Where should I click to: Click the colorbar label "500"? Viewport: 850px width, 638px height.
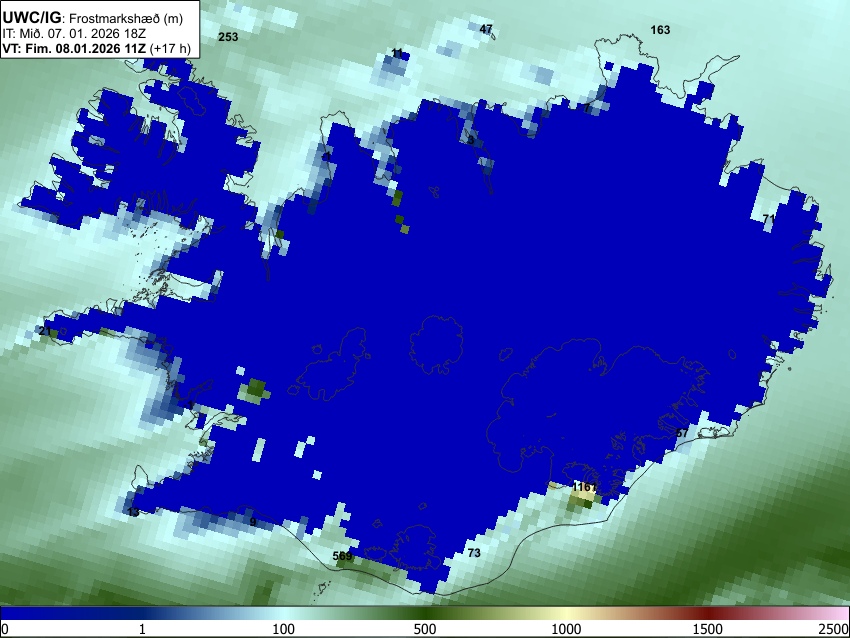(425, 629)
